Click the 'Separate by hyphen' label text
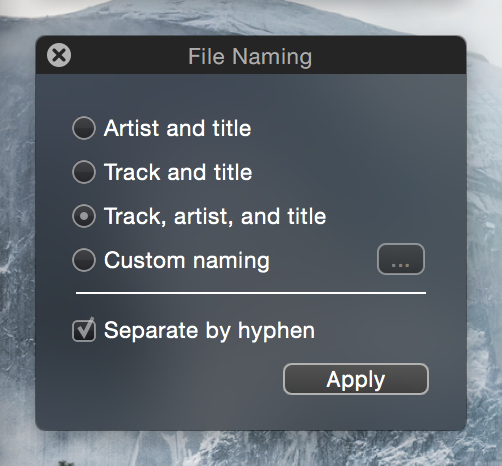This screenshot has width=502, height=466. (209, 331)
